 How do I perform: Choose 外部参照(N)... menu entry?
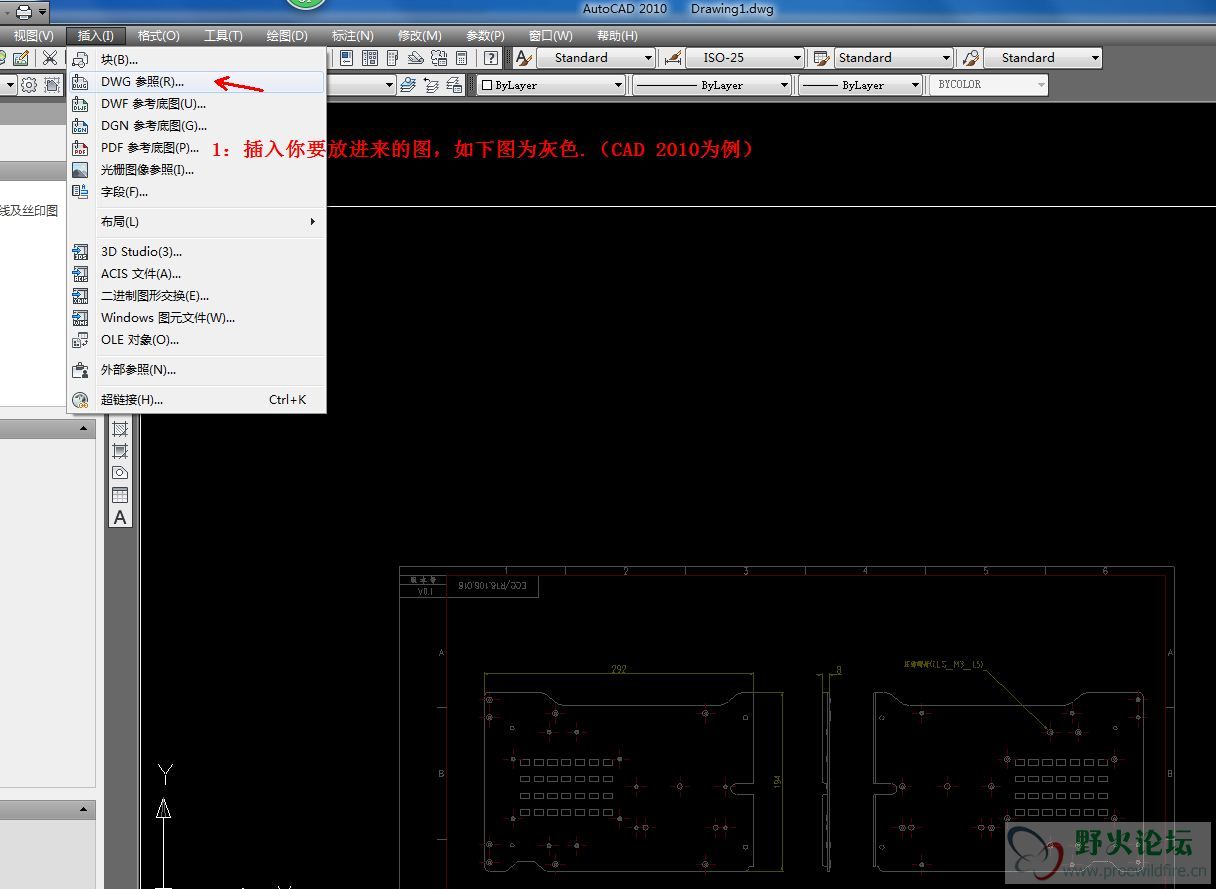197,370
